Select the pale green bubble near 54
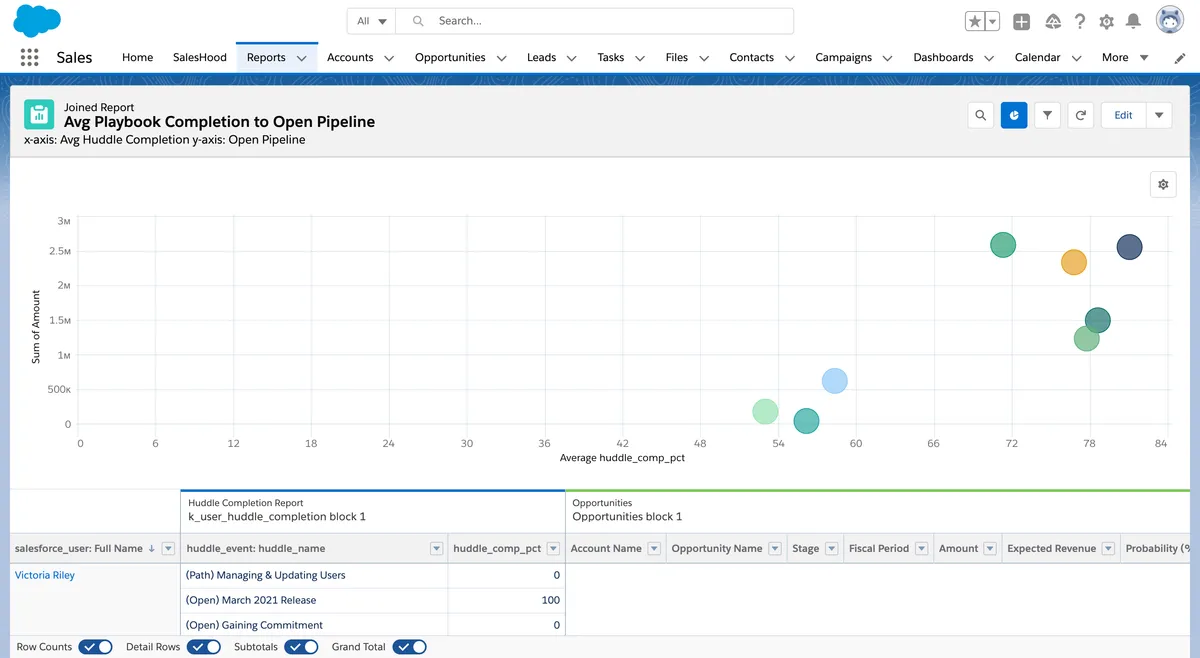This screenshot has width=1200, height=658. (x=765, y=411)
